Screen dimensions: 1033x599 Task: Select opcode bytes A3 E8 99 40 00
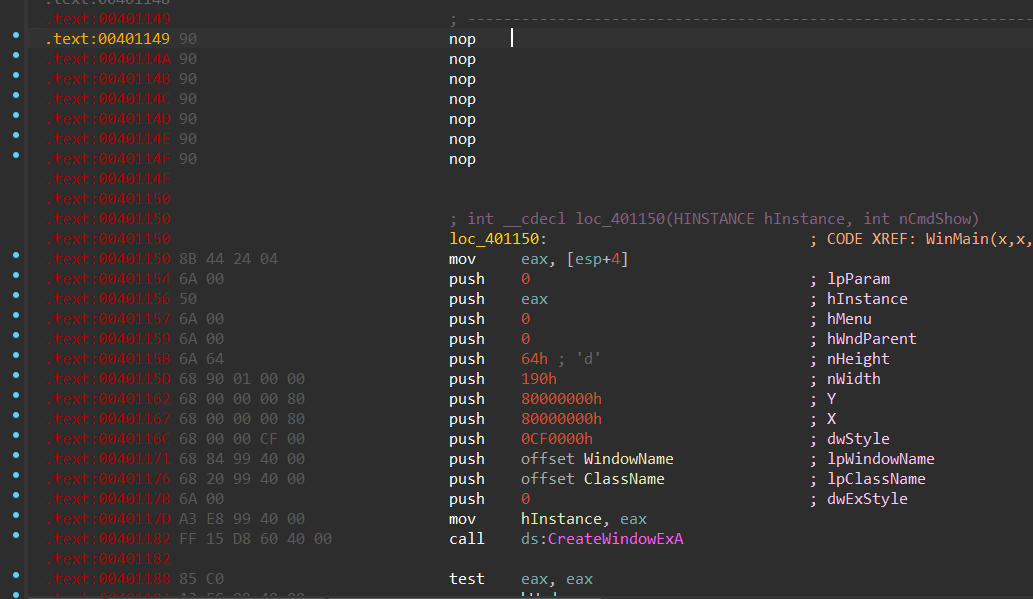pyautogui.click(x=242, y=519)
